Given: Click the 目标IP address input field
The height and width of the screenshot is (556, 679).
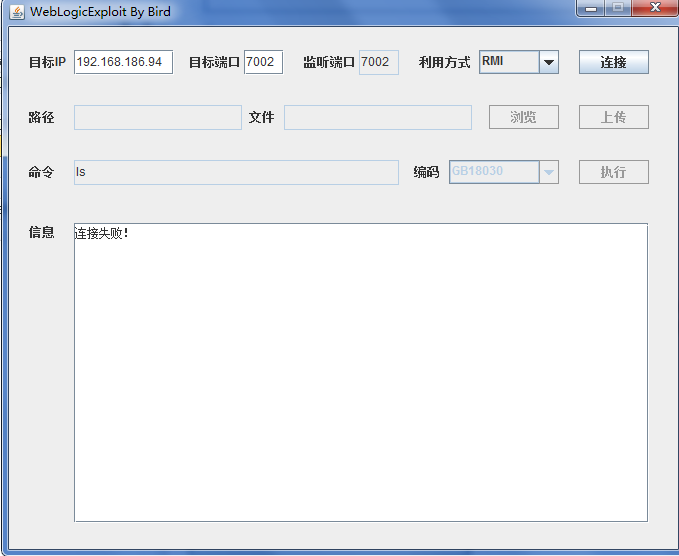Looking at the screenshot, I should click(x=123, y=62).
